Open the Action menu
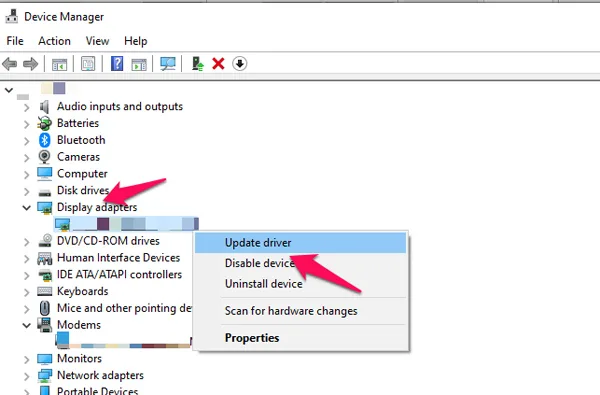Image resolution: width=600 pixels, height=395 pixels. point(54,41)
